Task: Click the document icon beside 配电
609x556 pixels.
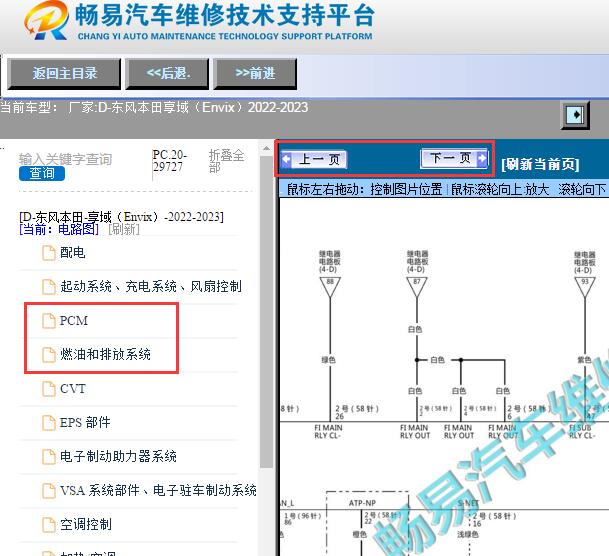Action: click(x=49, y=253)
